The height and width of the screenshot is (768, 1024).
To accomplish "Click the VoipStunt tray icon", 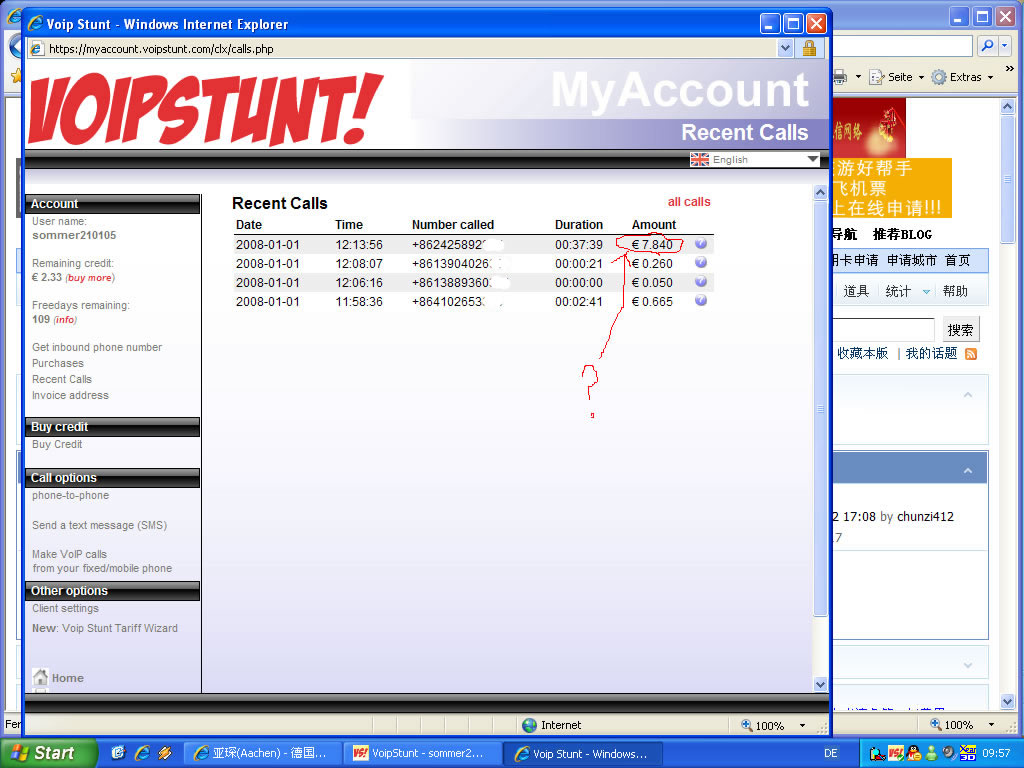I will click(896, 754).
